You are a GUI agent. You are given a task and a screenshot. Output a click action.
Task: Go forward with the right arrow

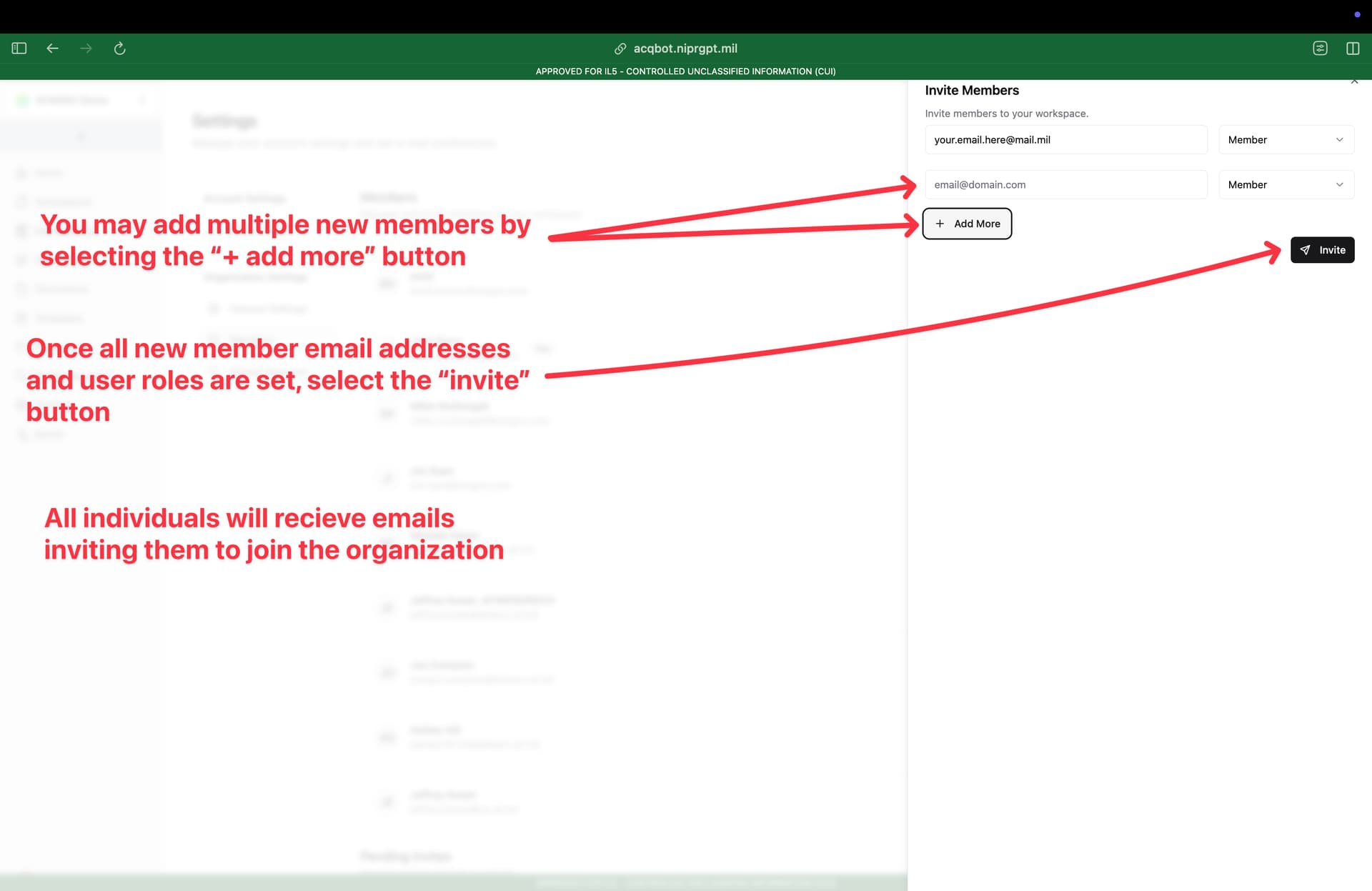point(86,48)
